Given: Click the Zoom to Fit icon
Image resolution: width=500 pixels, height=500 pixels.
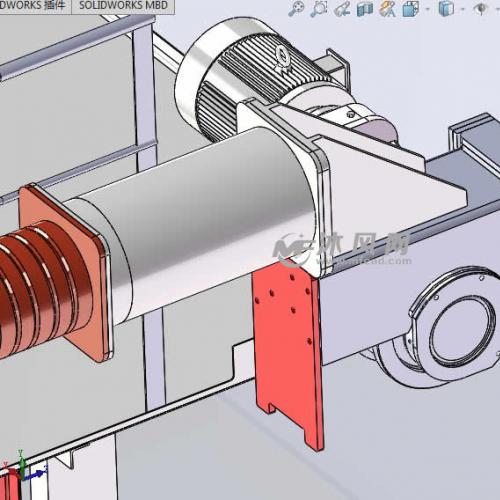Looking at the screenshot, I should [x=296, y=9].
